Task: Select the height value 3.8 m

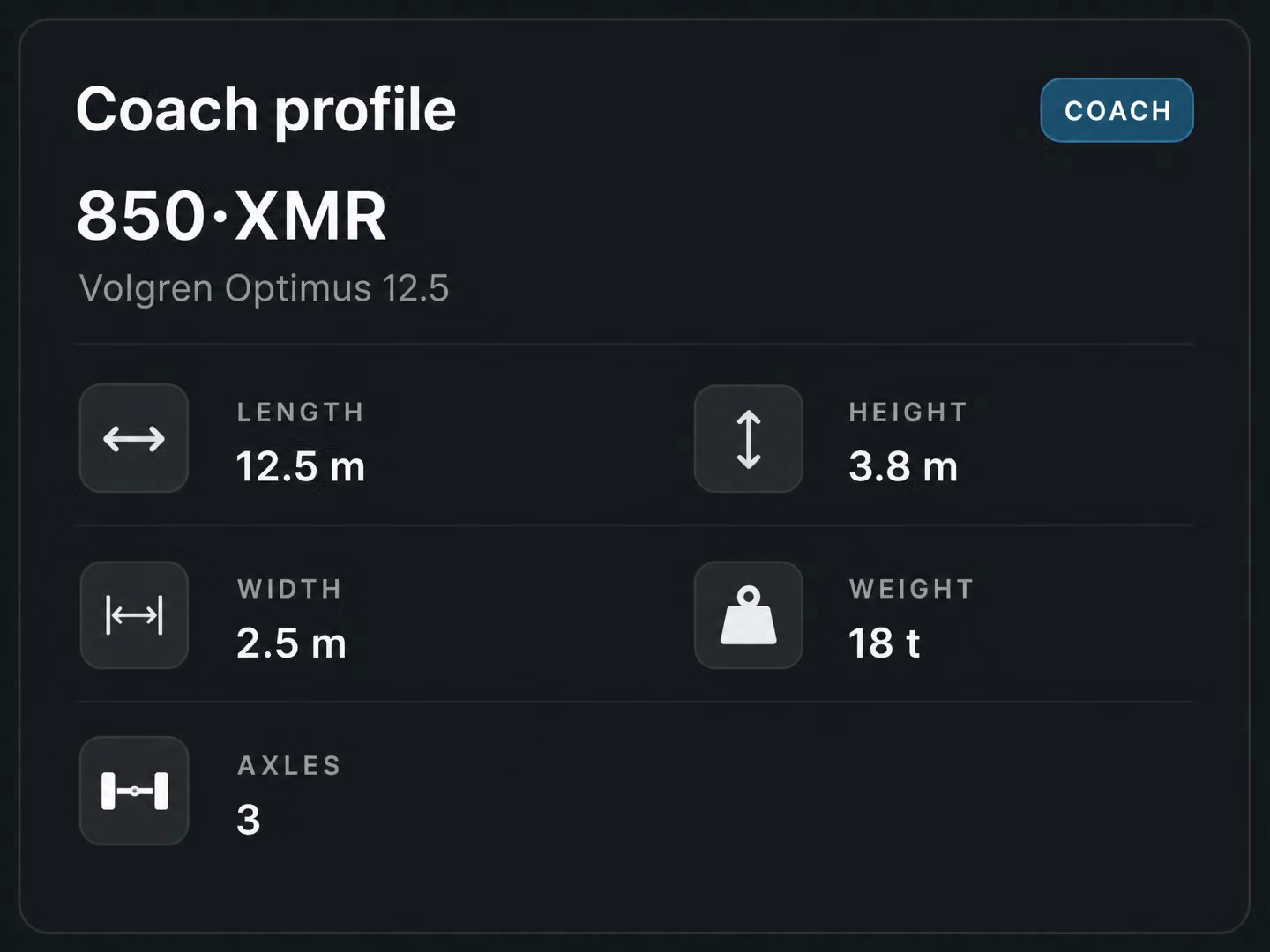Action: tap(903, 466)
